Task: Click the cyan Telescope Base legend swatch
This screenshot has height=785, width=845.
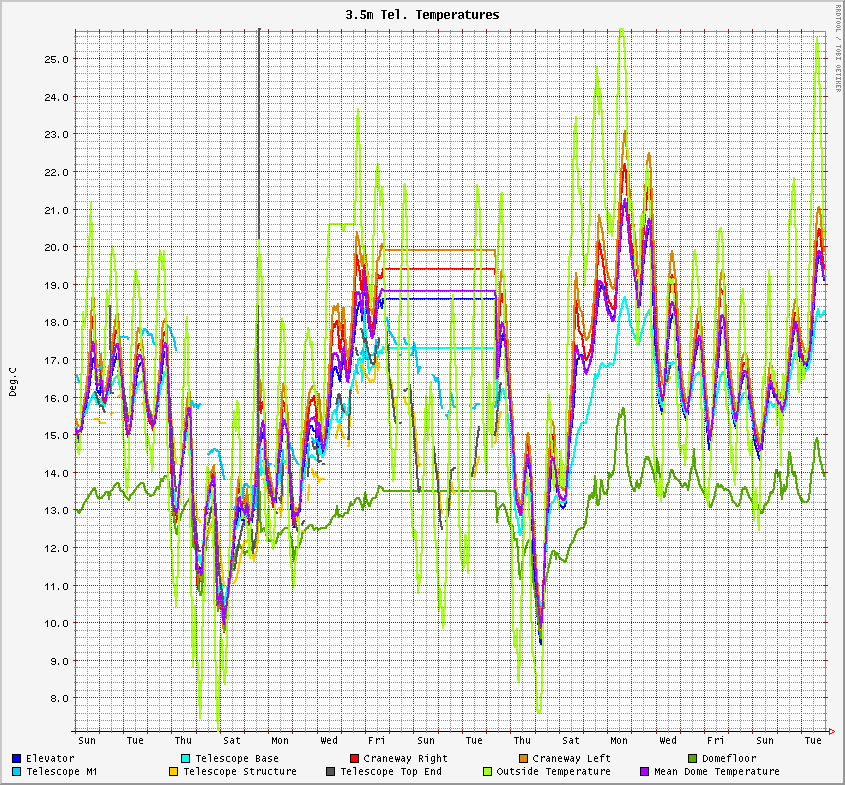Action: click(x=185, y=759)
